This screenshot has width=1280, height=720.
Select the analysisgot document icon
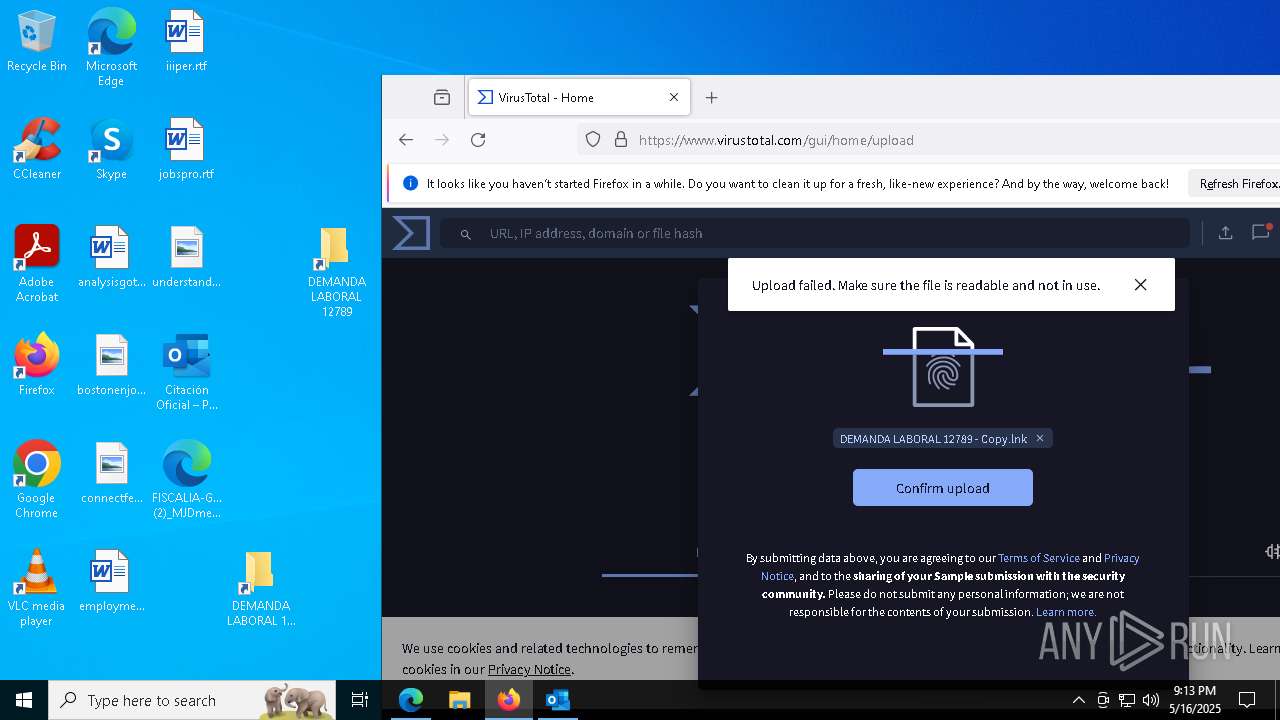[x=111, y=257]
